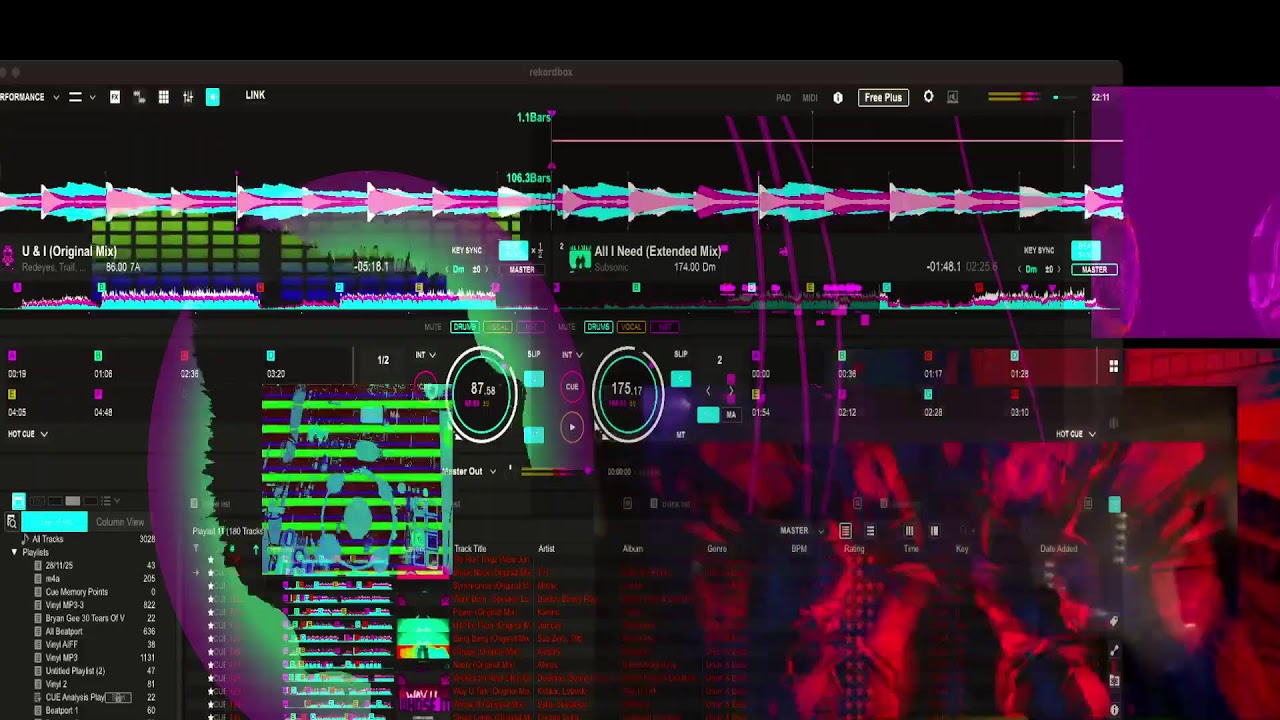
Task: Click the LINK button
Action: [255, 95]
